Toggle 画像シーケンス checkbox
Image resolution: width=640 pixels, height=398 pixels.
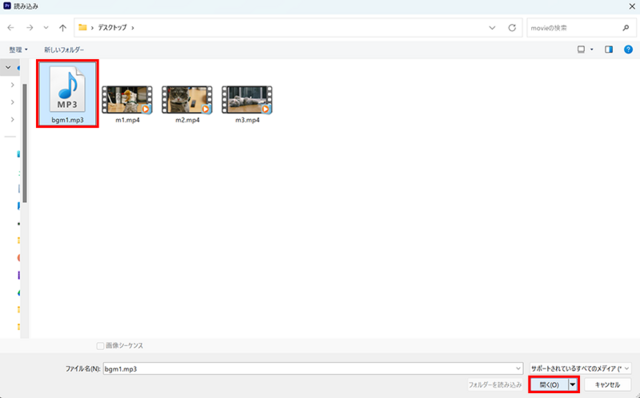coord(100,346)
